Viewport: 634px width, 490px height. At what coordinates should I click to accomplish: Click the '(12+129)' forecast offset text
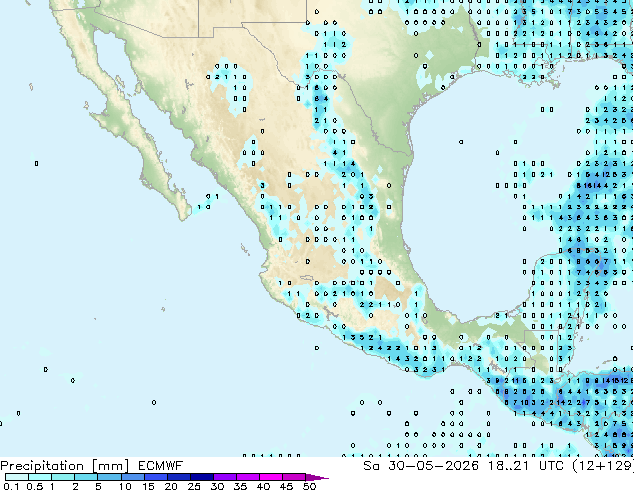tap(603, 466)
